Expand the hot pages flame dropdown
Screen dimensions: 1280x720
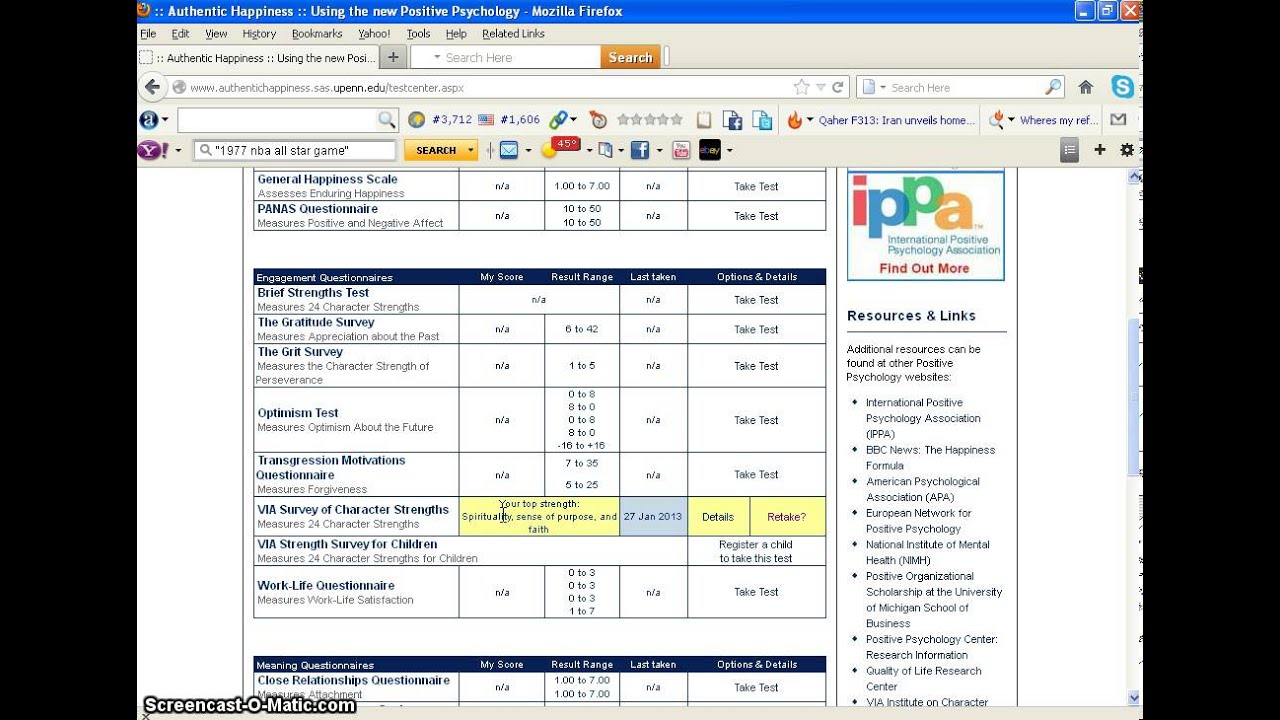809,120
